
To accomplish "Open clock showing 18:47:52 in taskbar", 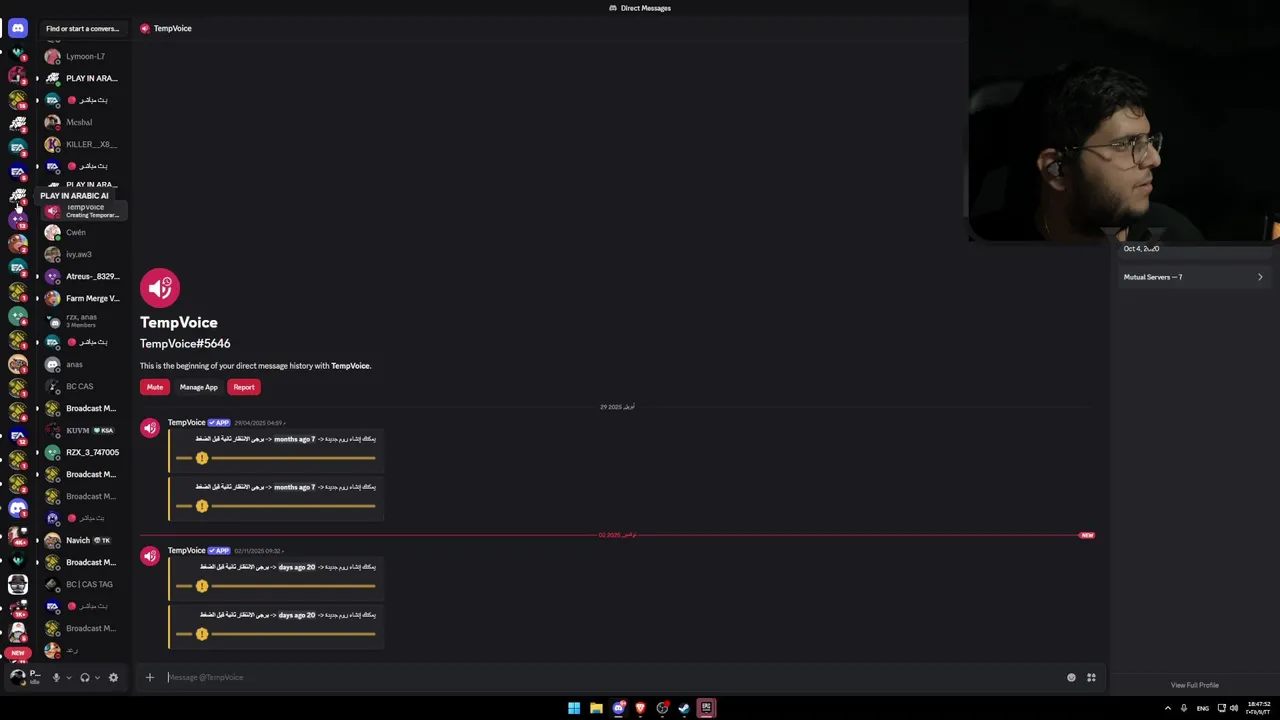I will 1259,707.
